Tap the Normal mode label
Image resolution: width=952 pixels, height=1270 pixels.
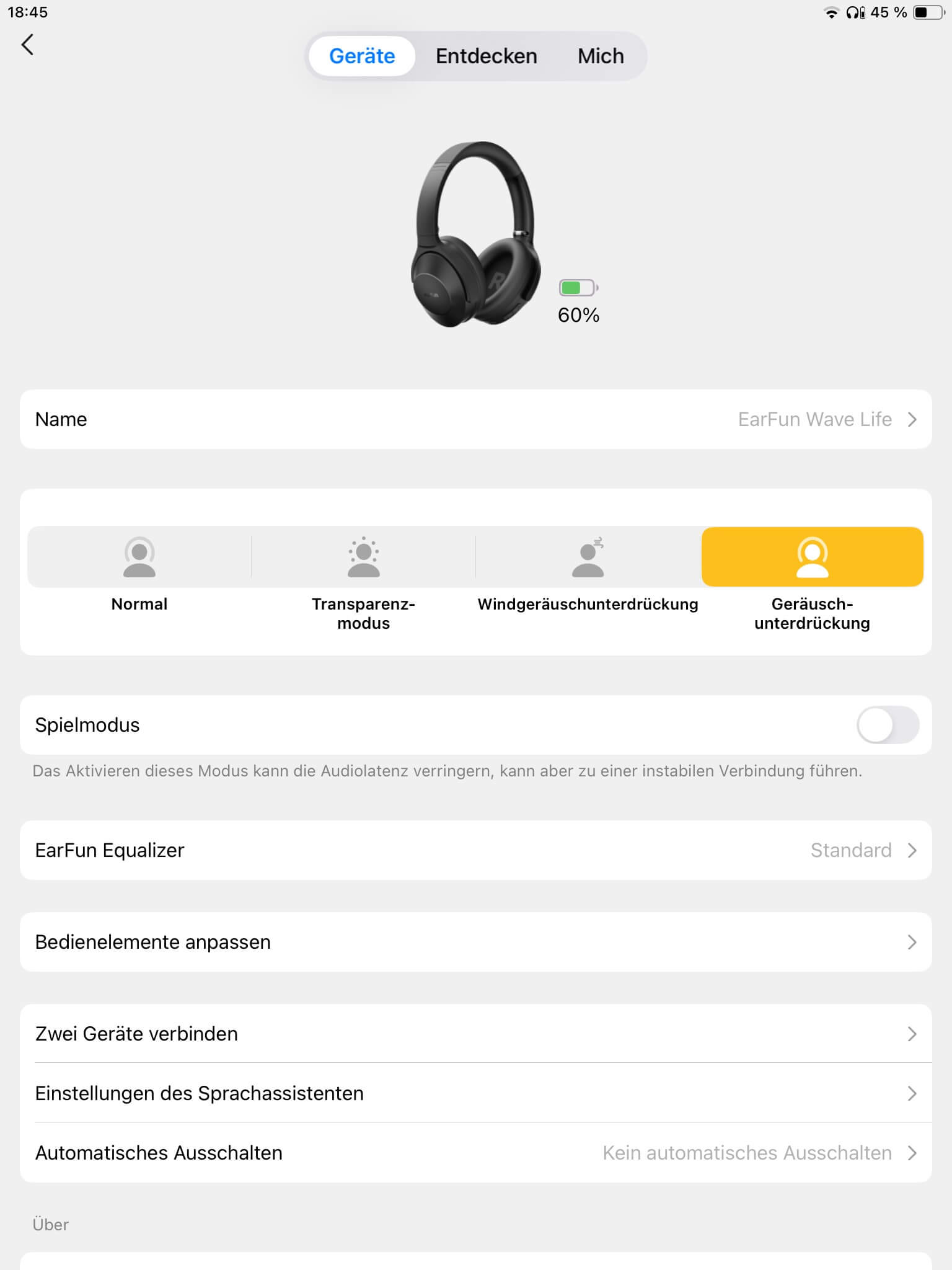pyautogui.click(x=139, y=604)
